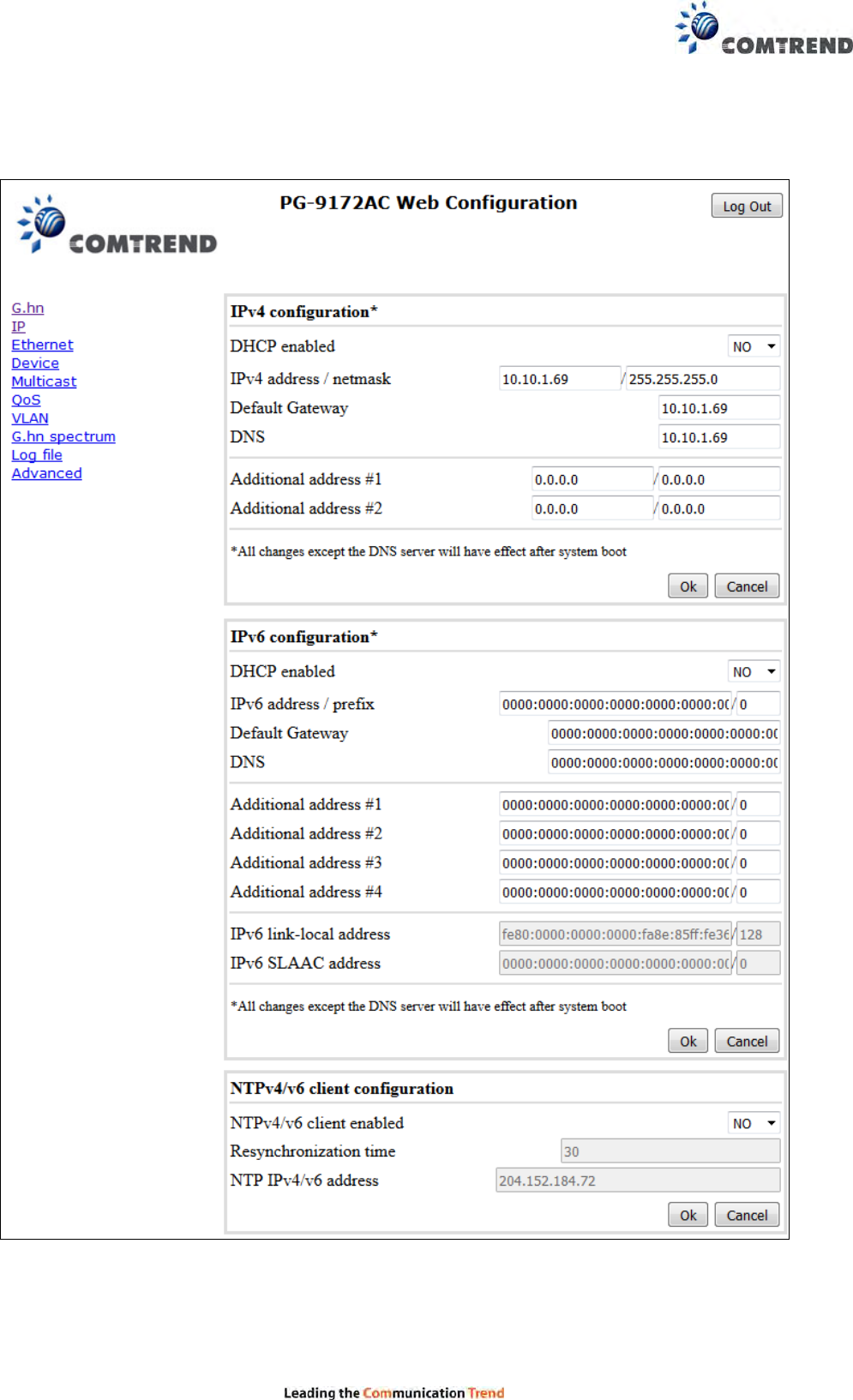Click the 'NTPv4/v6 client configuration' heading
This screenshot has width=853, height=1400.
coord(341,1088)
